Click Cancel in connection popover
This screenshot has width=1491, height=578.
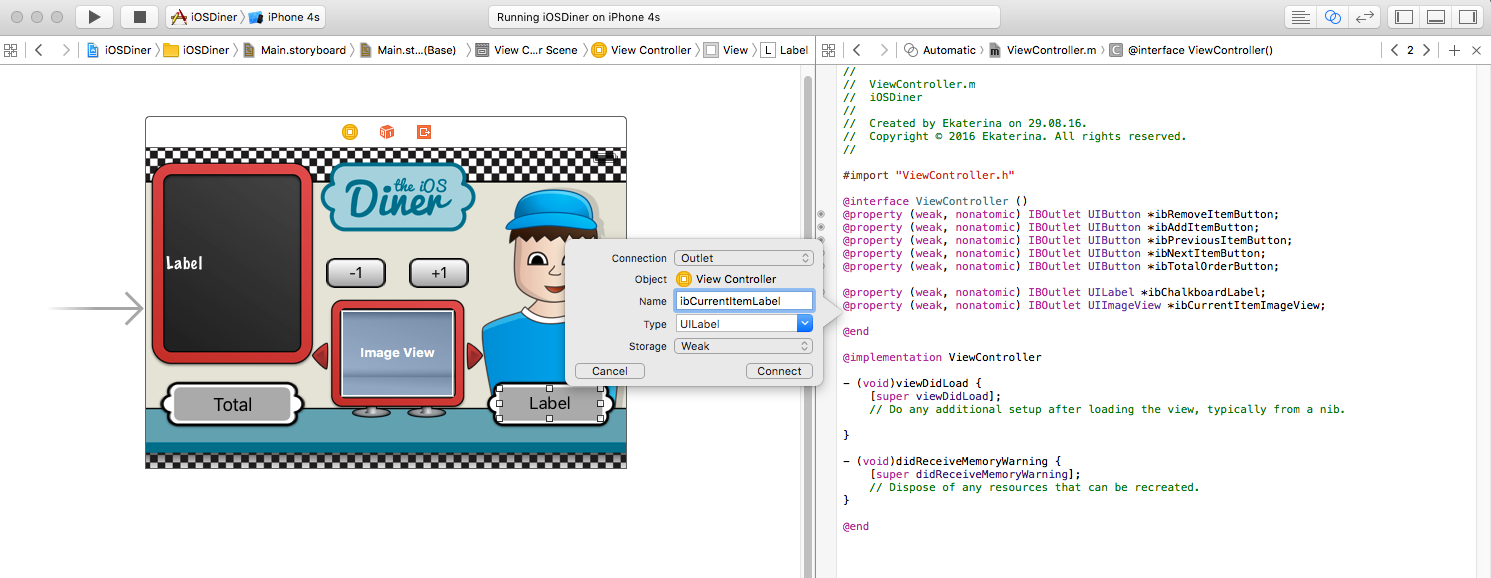[610, 371]
